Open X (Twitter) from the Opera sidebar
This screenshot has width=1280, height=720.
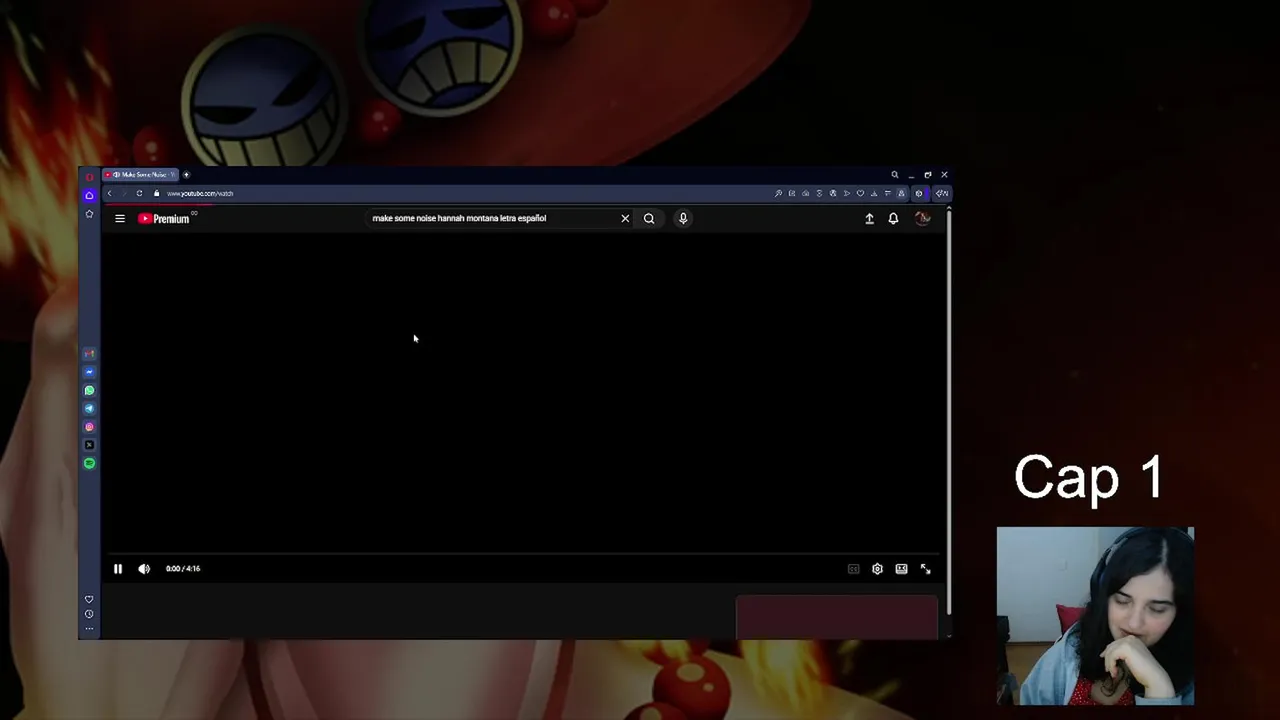click(x=89, y=445)
